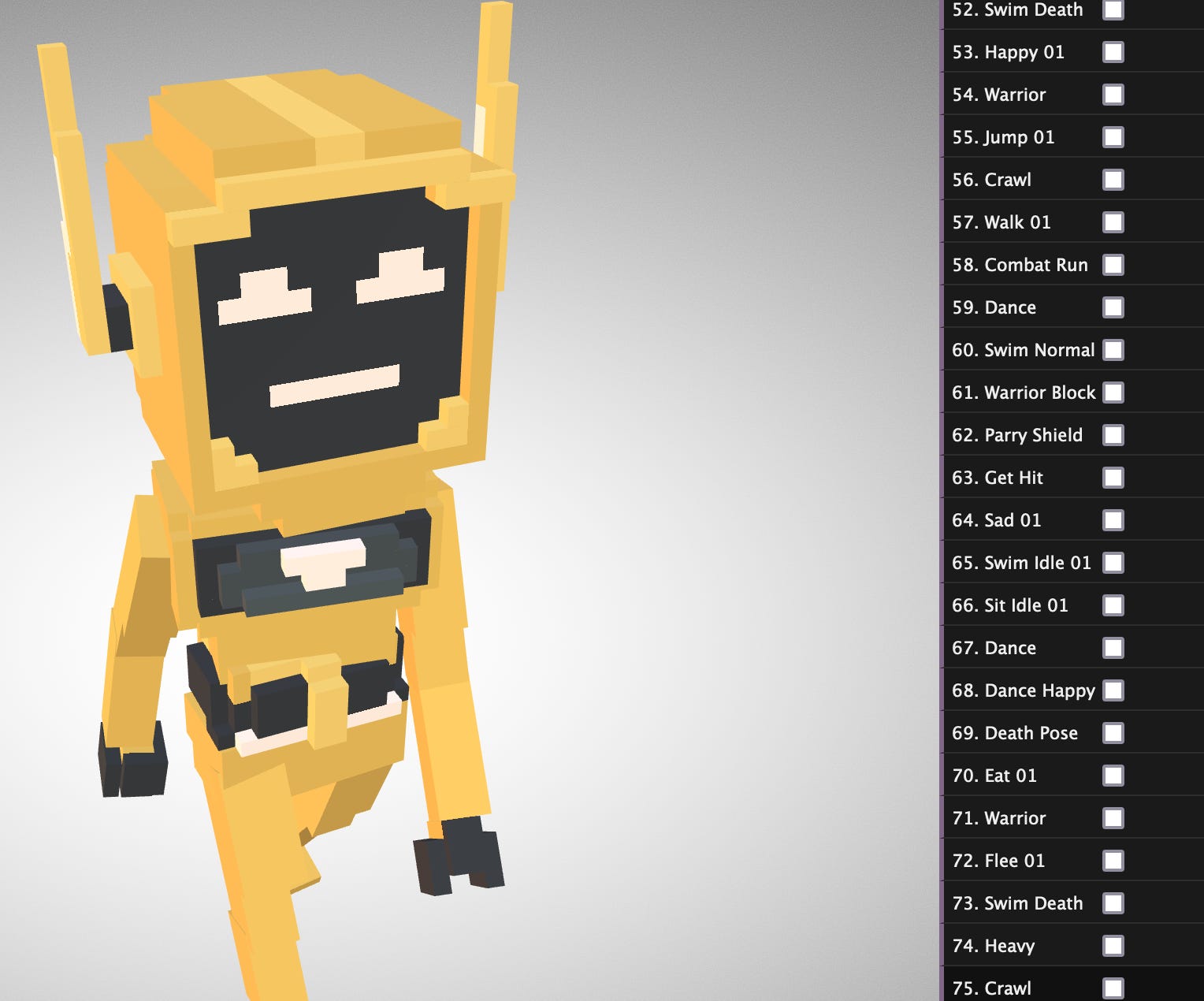Select the '74. Heavy' animation name
This screenshot has width=1204, height=1001.
(993, 947)
